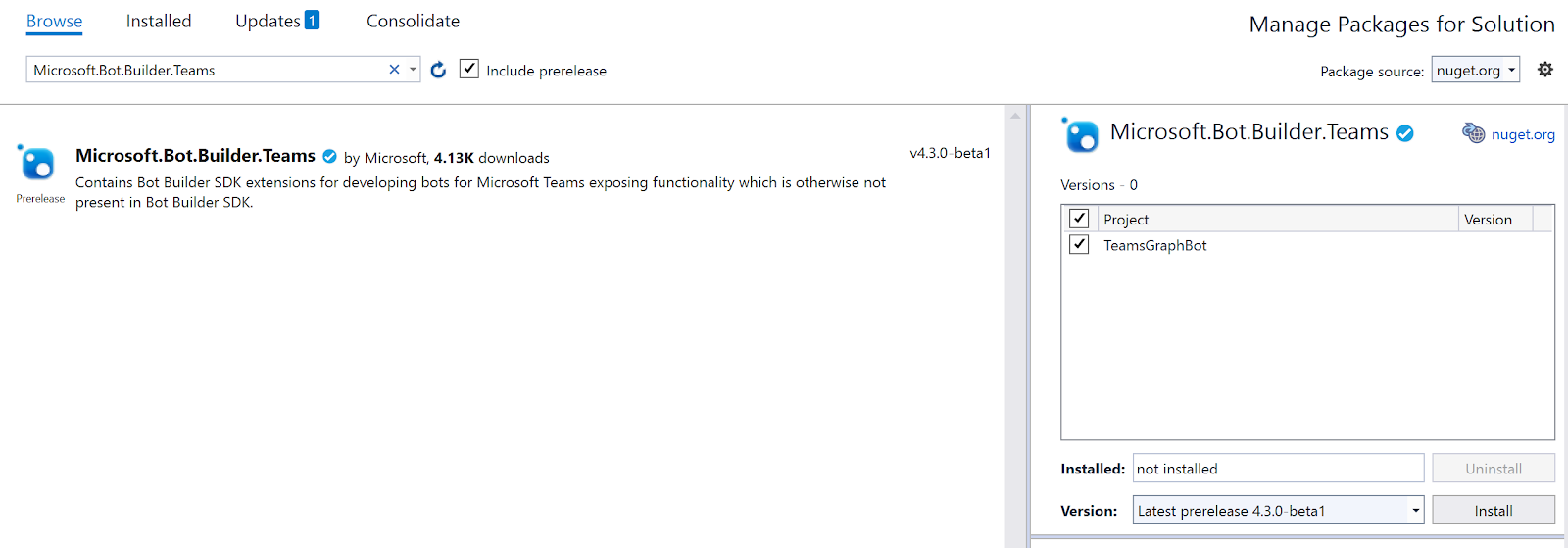The height and width of the screenshot is (548, 1568).
Task: Open the Package source nuget.org dropdown
Action: (1476, 70)
